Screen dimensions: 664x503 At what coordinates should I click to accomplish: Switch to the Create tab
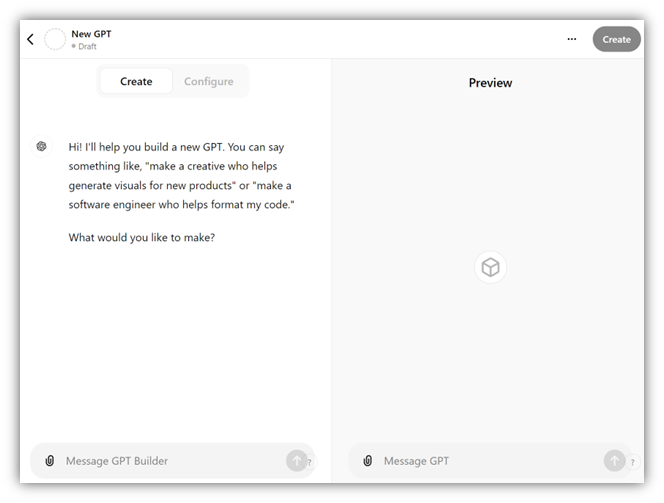coord(136,81)
